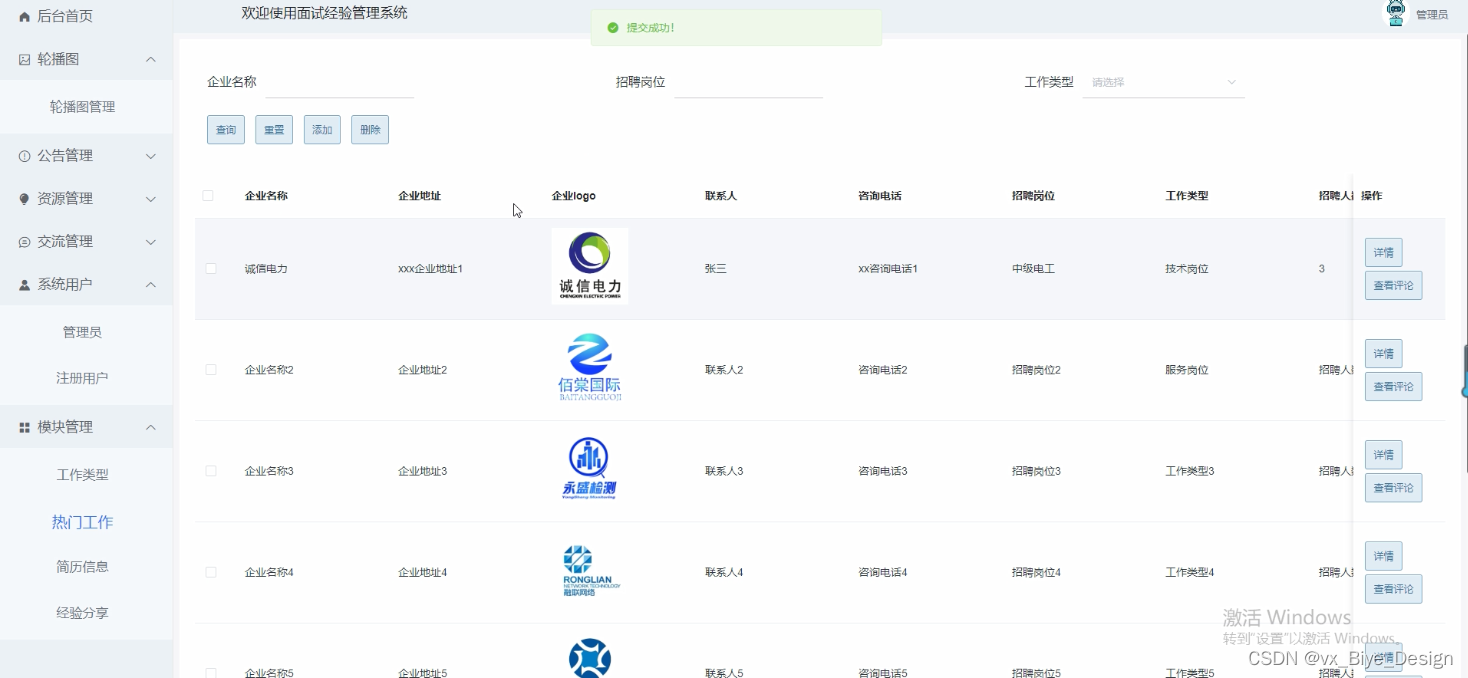Click the robot avatar icon for 管理员
This screenshot has height=678, width=1468.
click(1396, 13)
